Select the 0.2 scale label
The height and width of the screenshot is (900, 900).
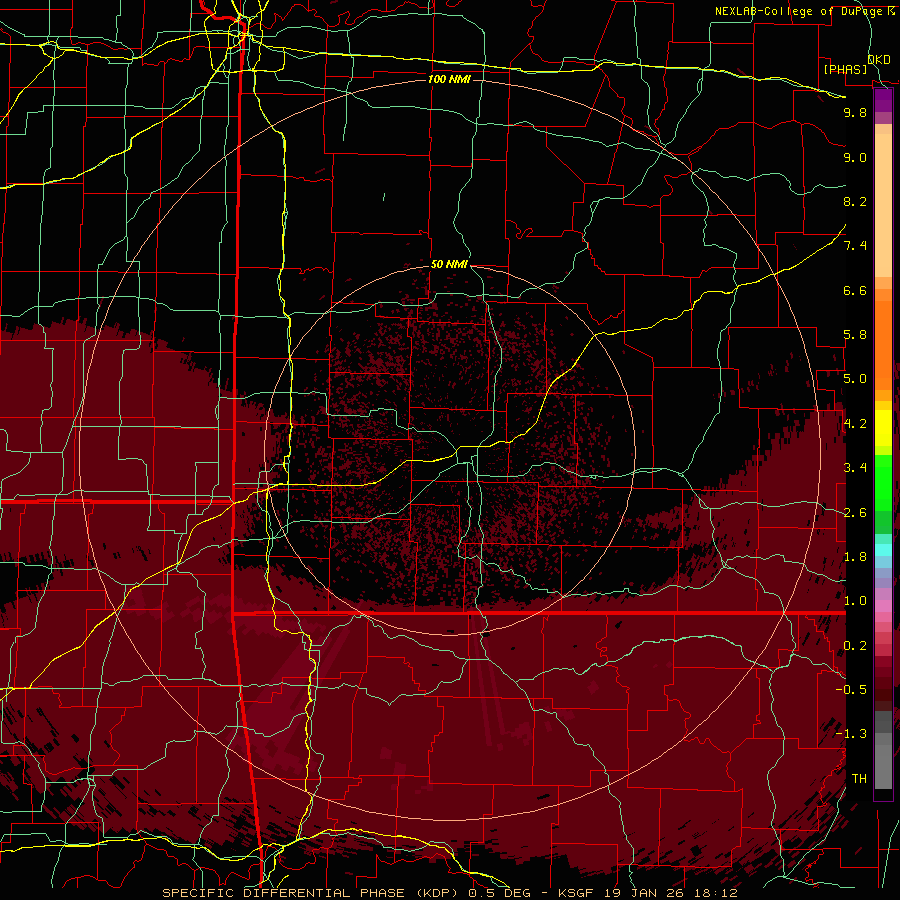pos(855,646)
